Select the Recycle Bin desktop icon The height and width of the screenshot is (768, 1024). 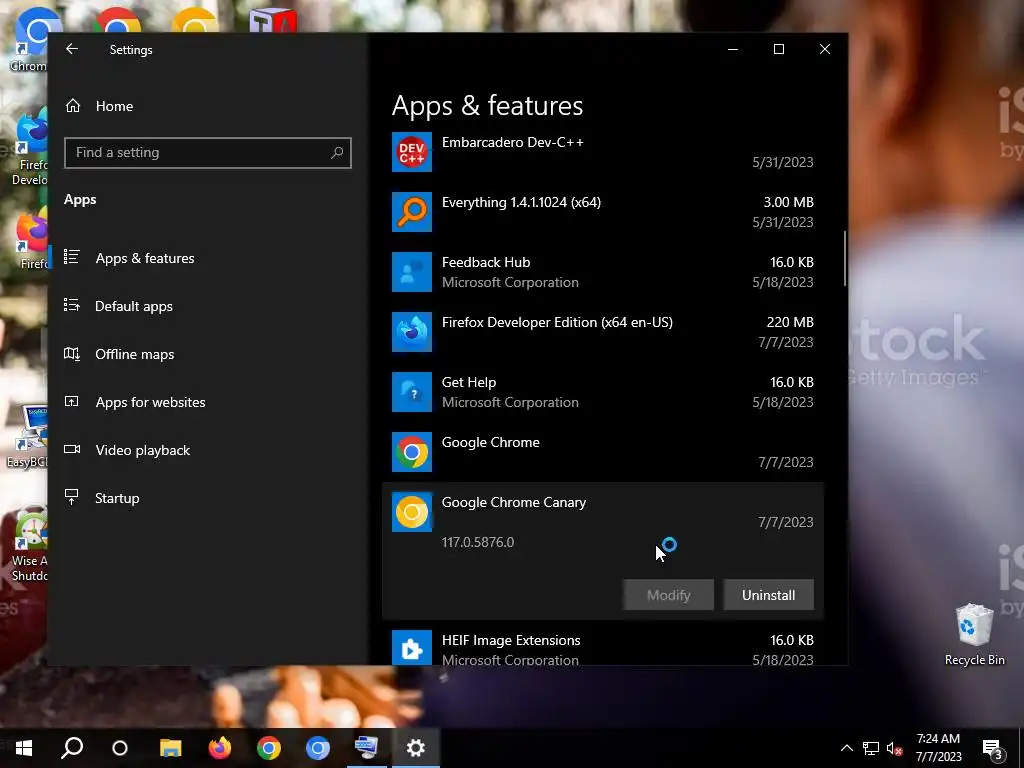[x=974, y=634]
